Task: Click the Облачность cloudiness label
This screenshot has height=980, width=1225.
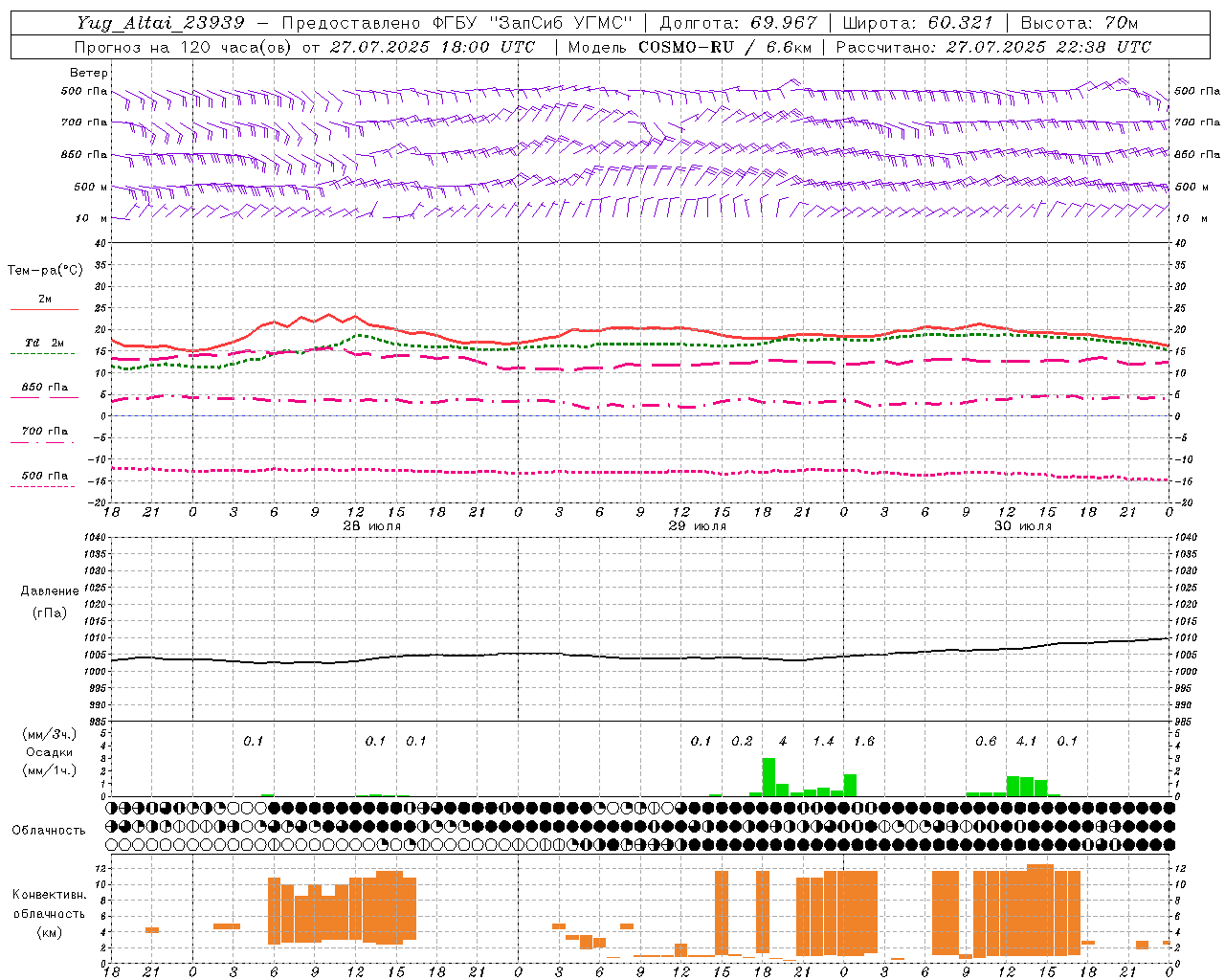Action: click(49, 831)
